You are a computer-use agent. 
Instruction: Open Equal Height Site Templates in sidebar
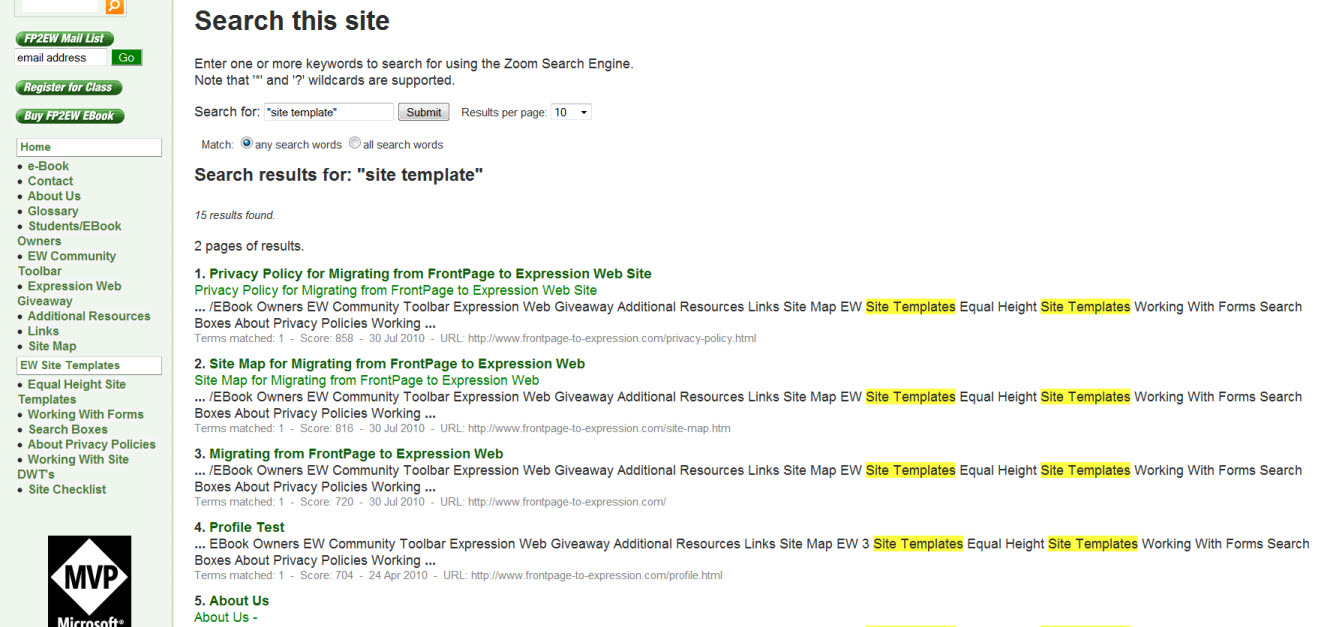tap(72, 391)
